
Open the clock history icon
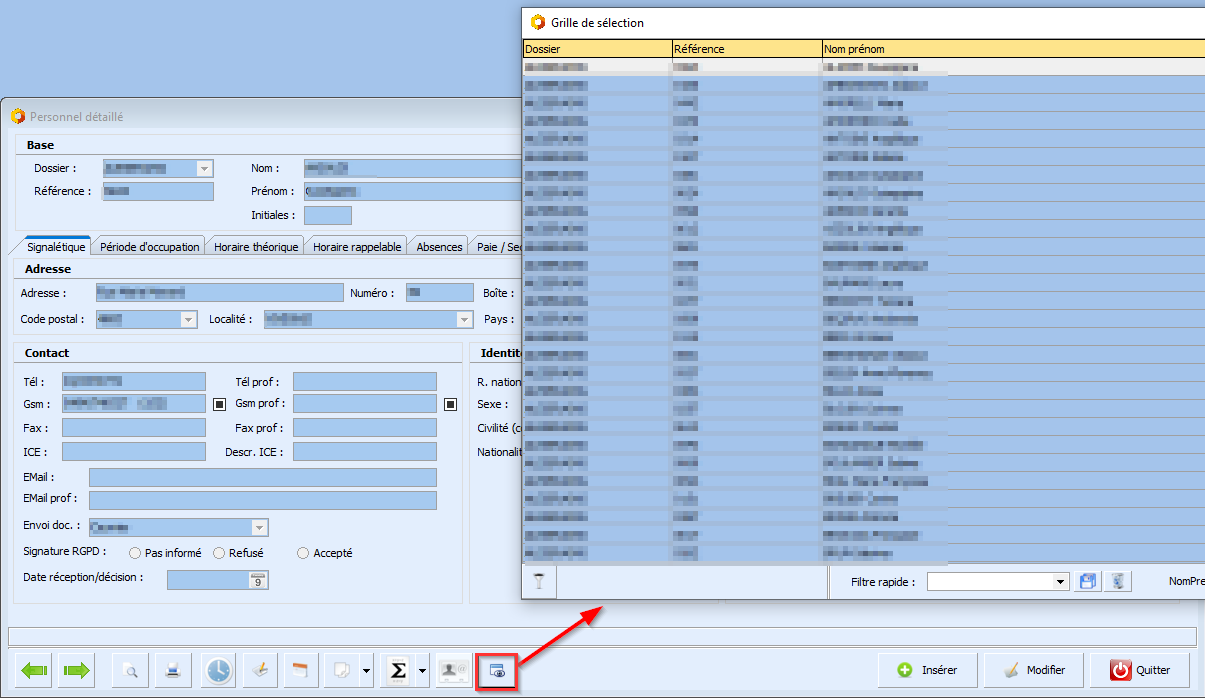218,671
